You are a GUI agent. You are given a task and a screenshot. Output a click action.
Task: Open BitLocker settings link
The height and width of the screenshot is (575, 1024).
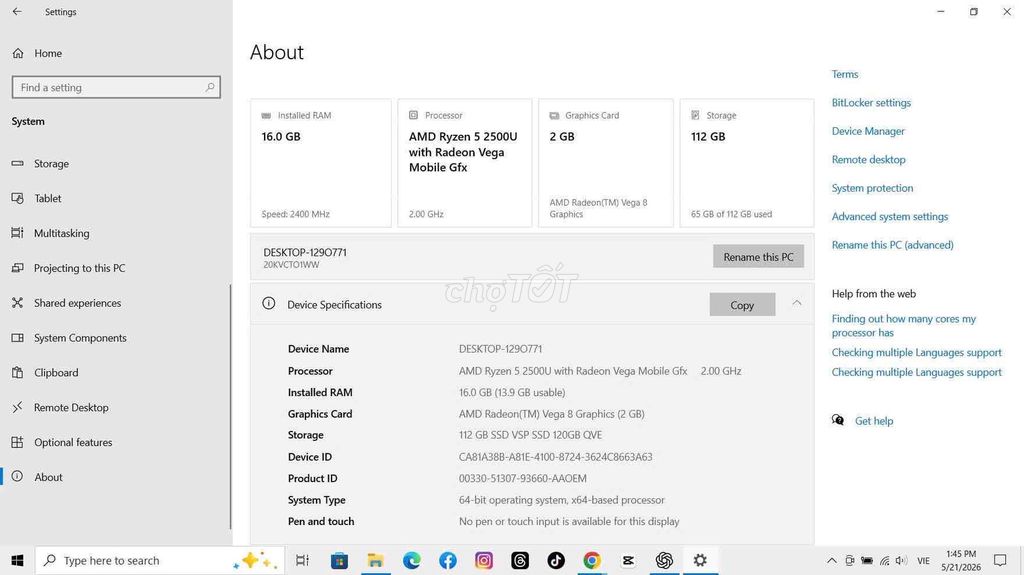point(871,103)
